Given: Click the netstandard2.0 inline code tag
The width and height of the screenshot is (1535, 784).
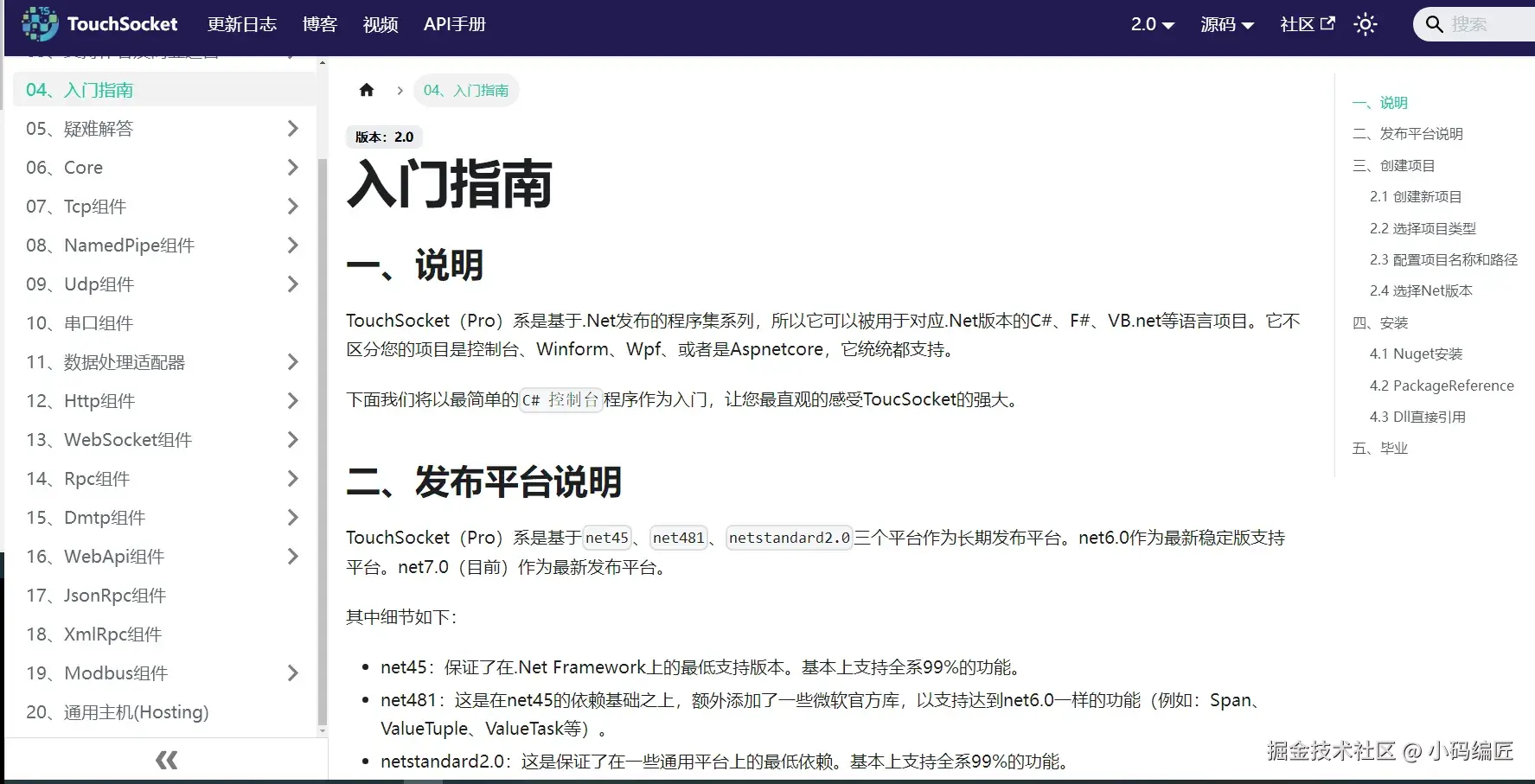Looking at the screenshot, I should coord(790,538).
